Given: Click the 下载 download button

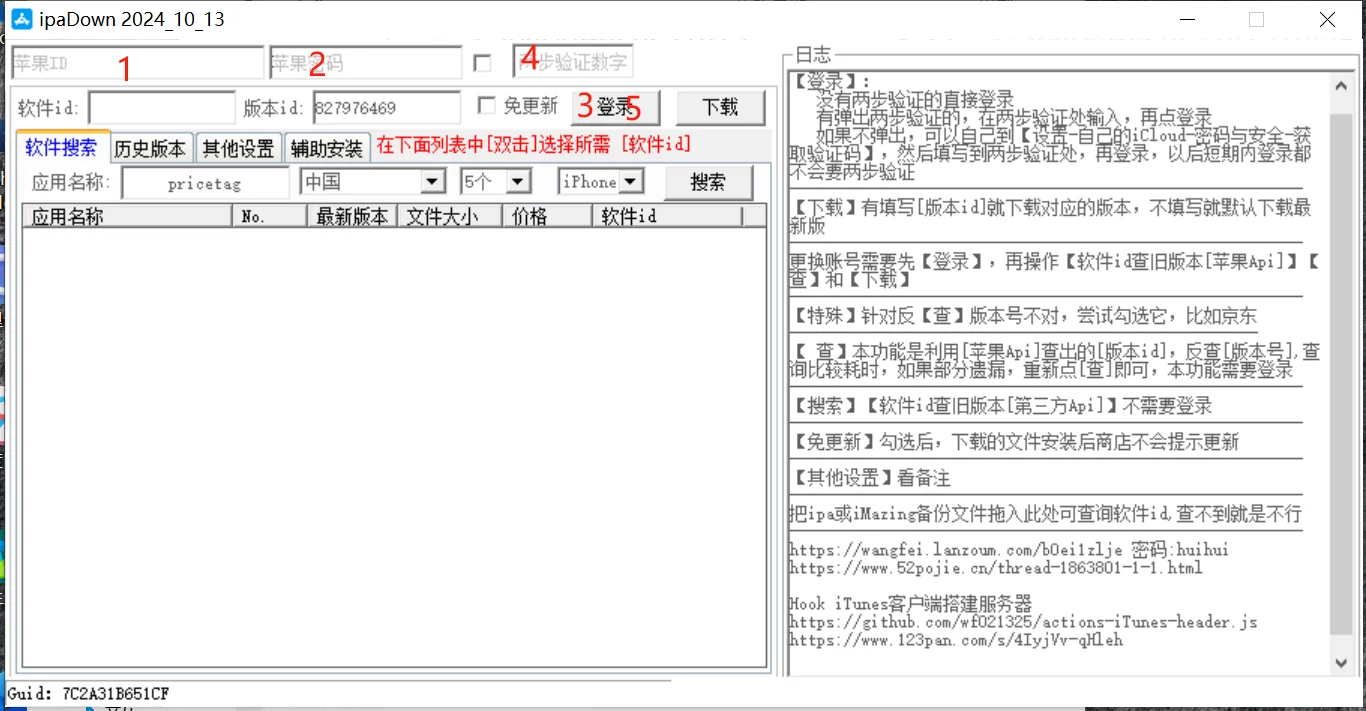Looking at the screenshot, I should 720,106.
